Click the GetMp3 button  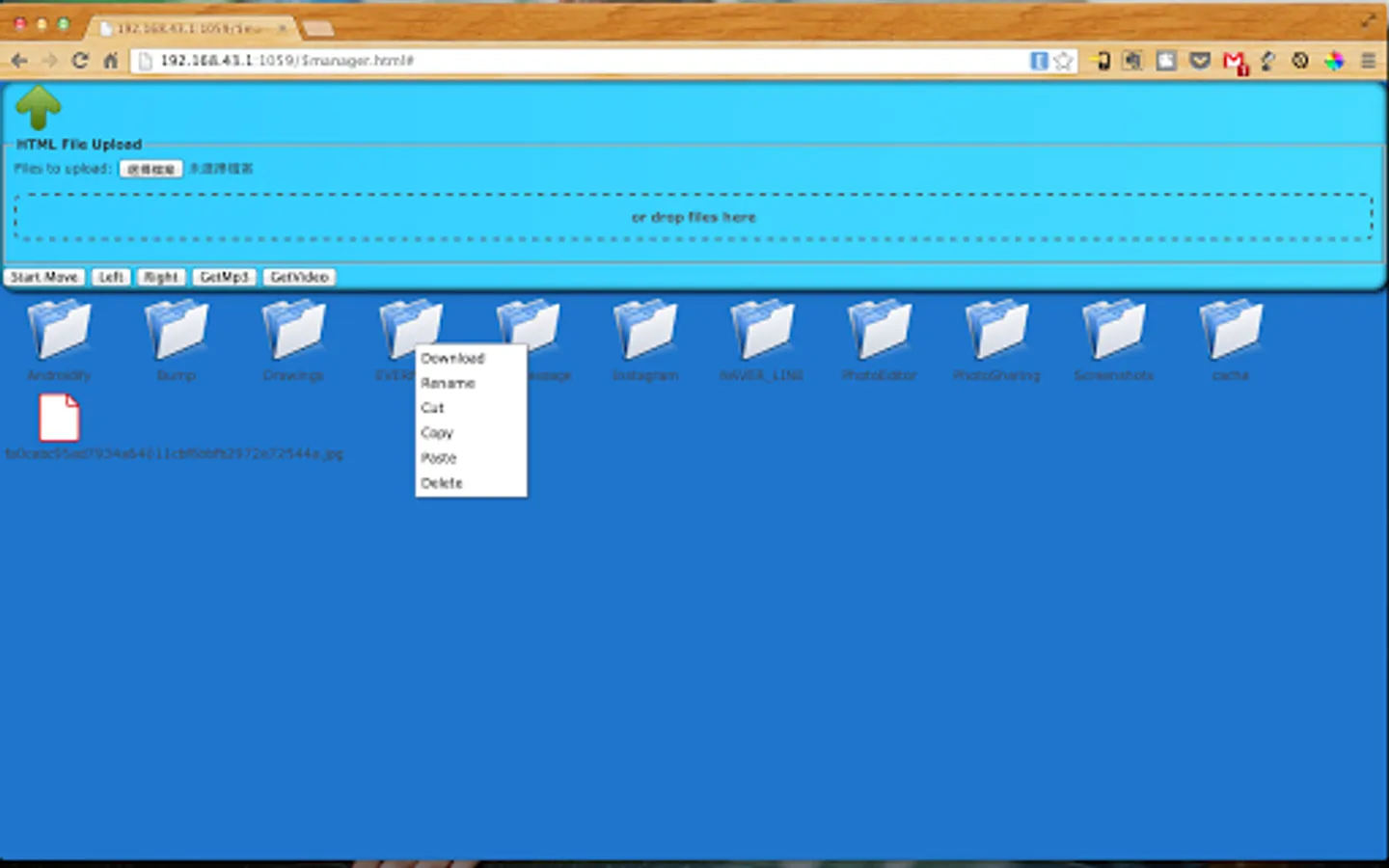click(x=224, y=277)
